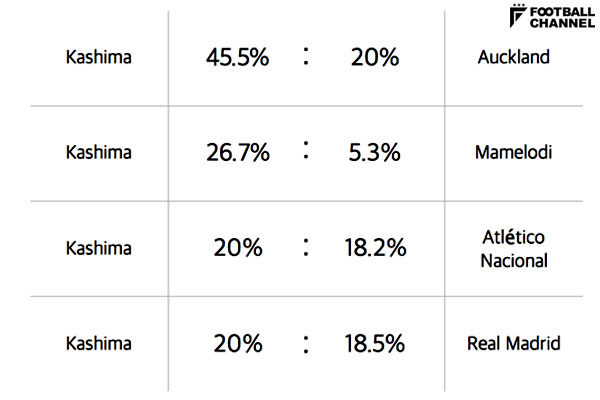
Task: Select the 18.5% value
Action: tap(376, 345)
